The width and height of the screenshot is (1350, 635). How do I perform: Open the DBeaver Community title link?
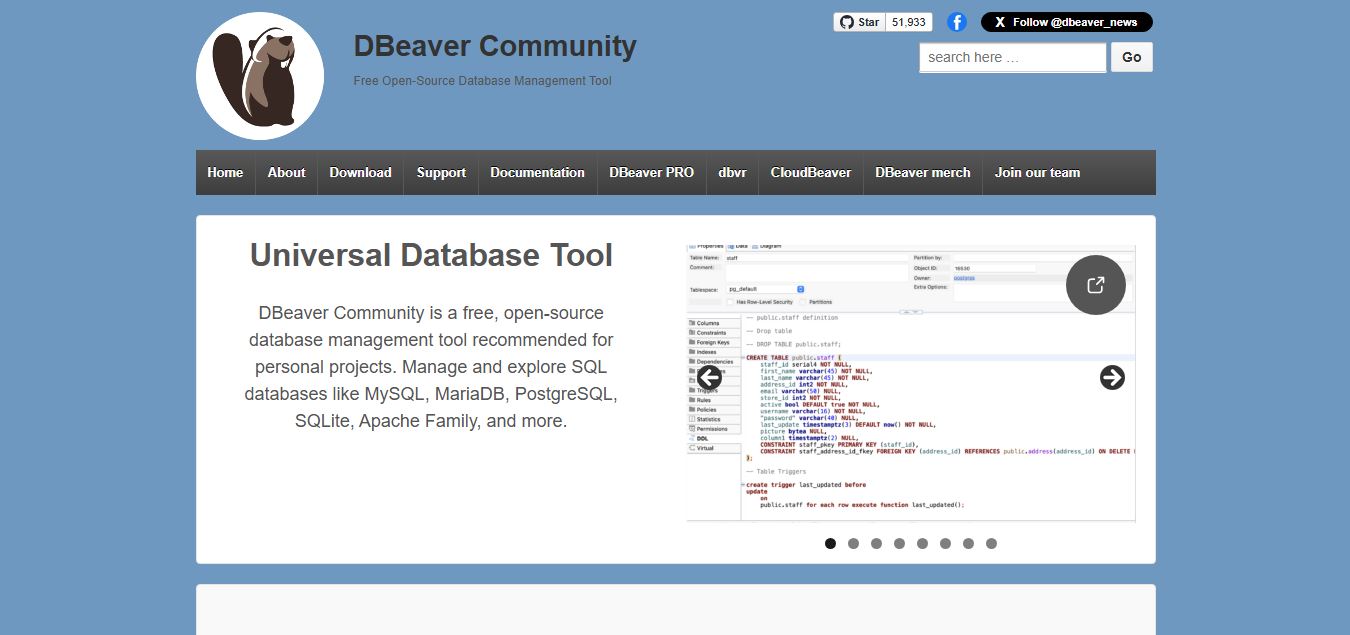click(x=495, y=46)
